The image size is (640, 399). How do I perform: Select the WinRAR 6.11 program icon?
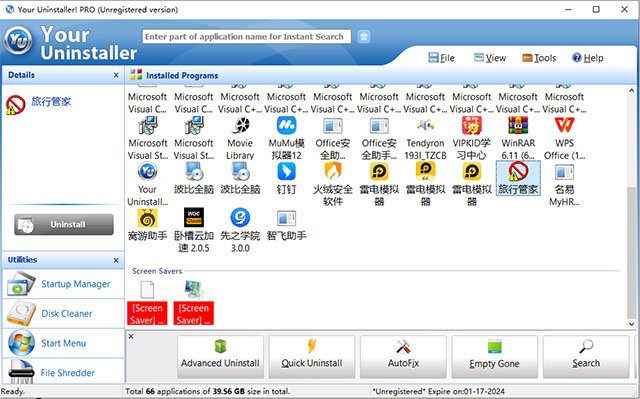pyautogui.click(x=518, y=126)
